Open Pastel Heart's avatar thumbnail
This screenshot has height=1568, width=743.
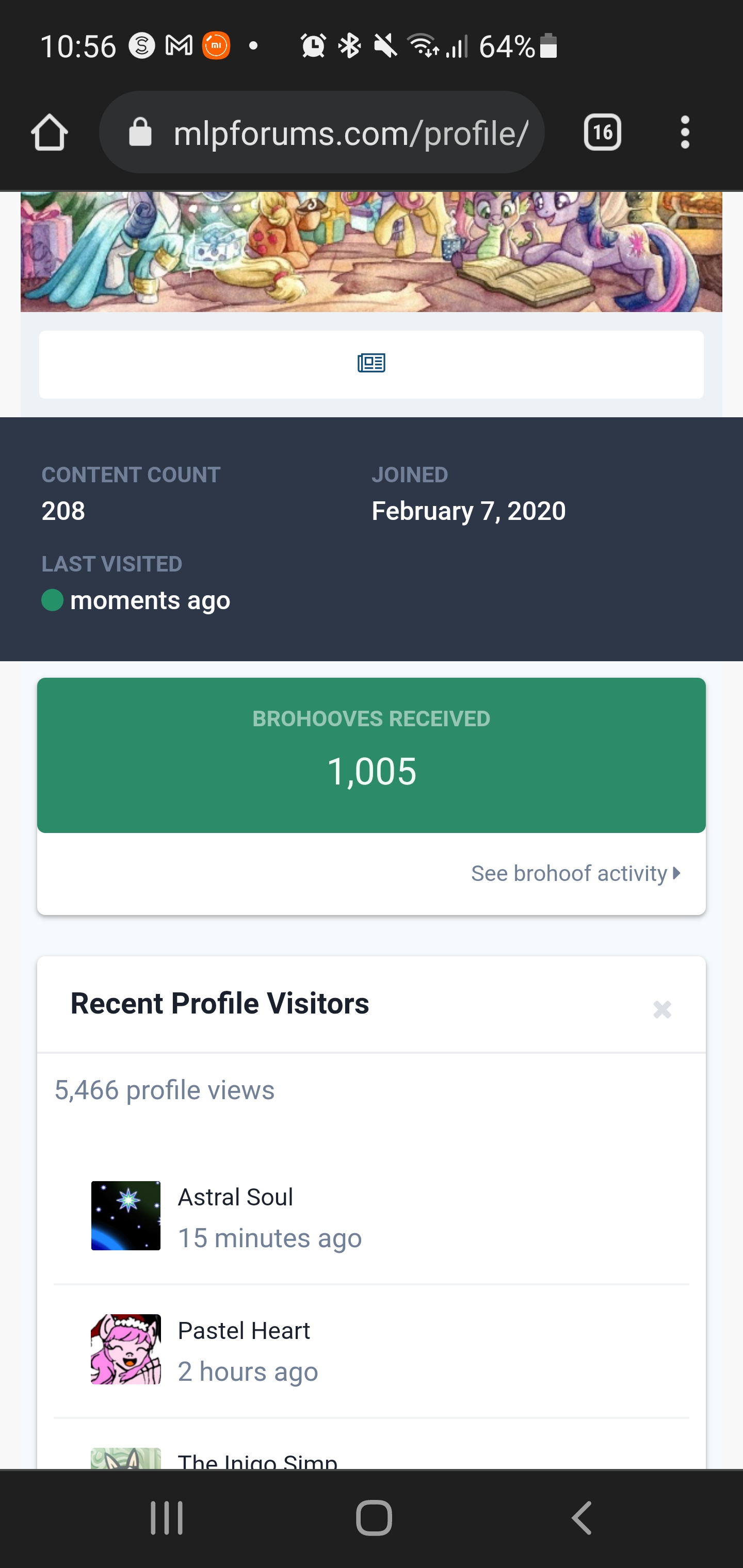point(126,1349)
